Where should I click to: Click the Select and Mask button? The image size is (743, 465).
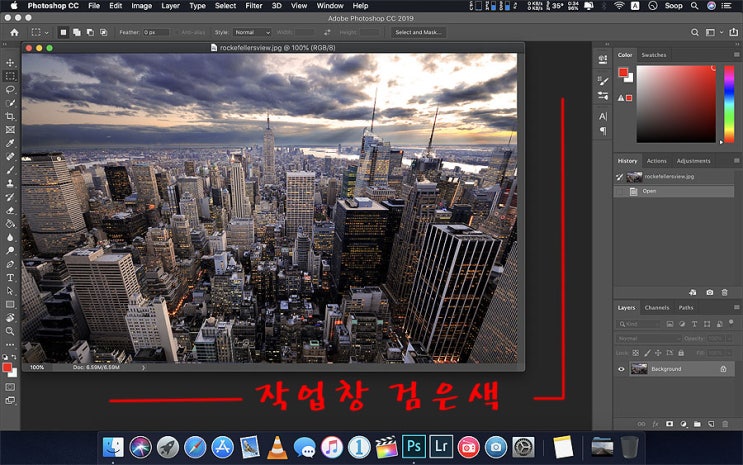[418, 32]
